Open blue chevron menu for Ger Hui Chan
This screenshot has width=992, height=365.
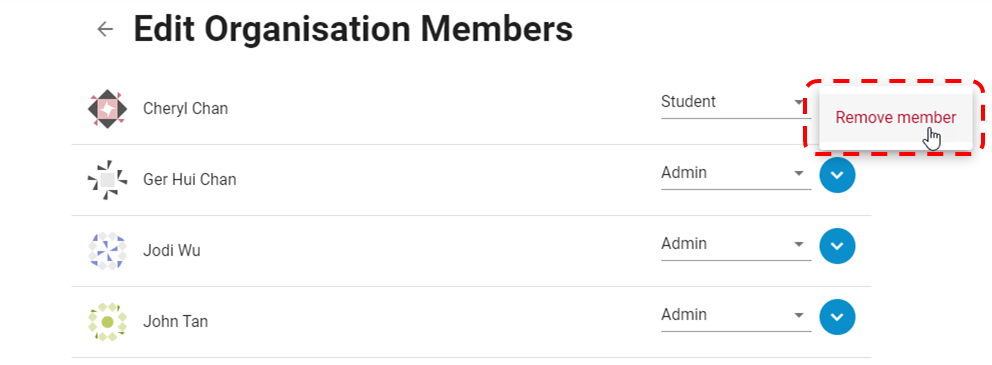coord(837,175)
